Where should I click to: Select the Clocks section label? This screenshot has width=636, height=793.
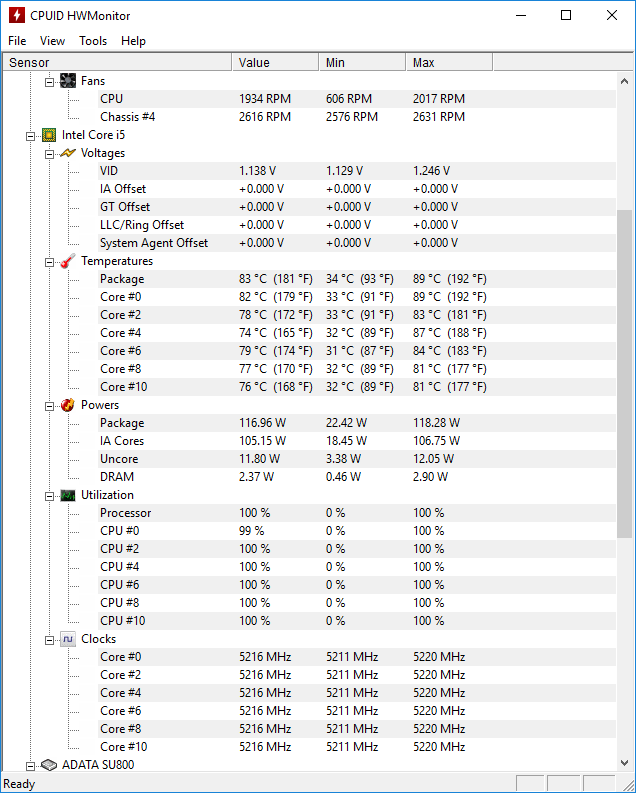[x=99, y=639]
